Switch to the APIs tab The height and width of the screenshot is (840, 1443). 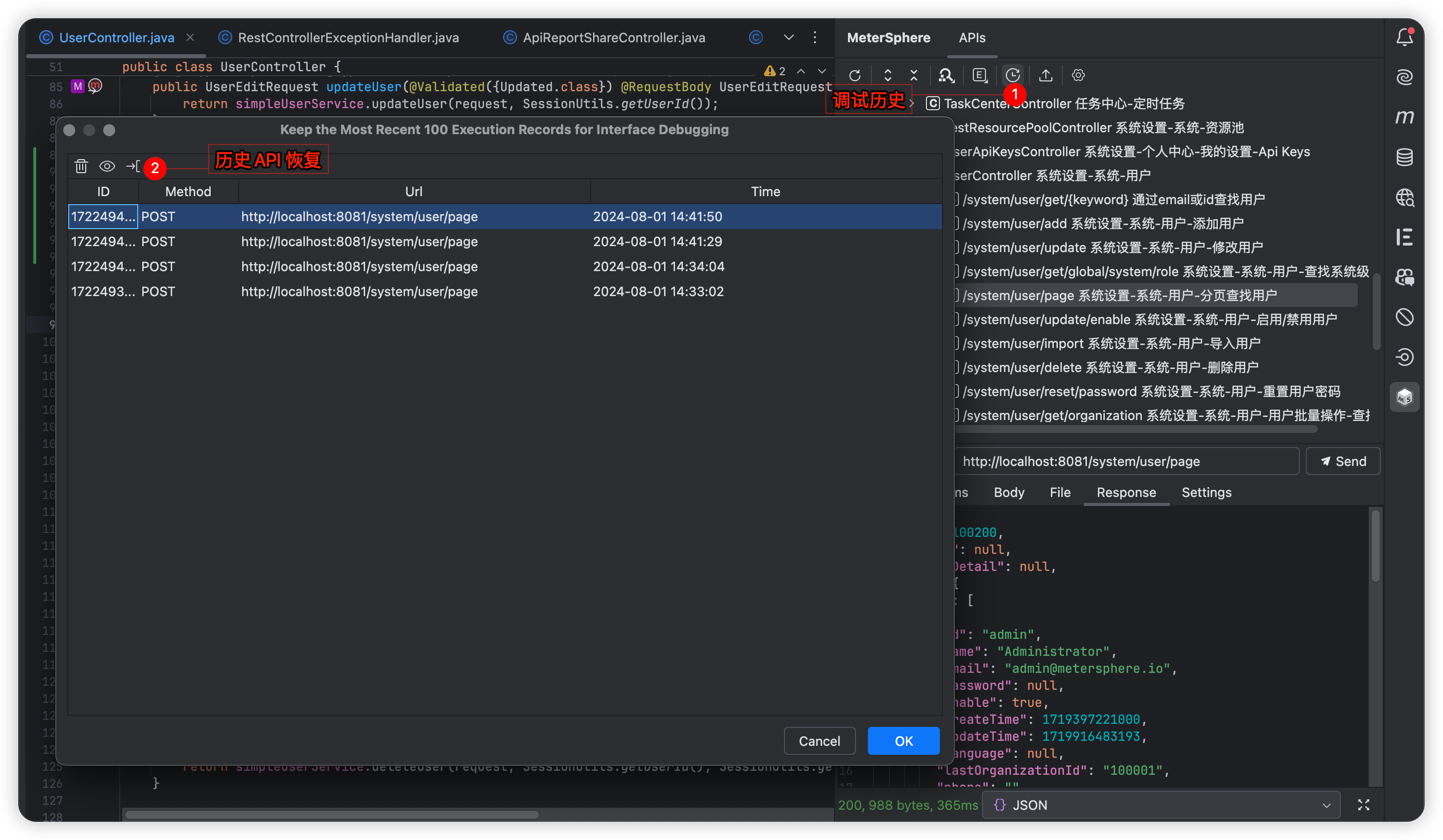[972, 38]
